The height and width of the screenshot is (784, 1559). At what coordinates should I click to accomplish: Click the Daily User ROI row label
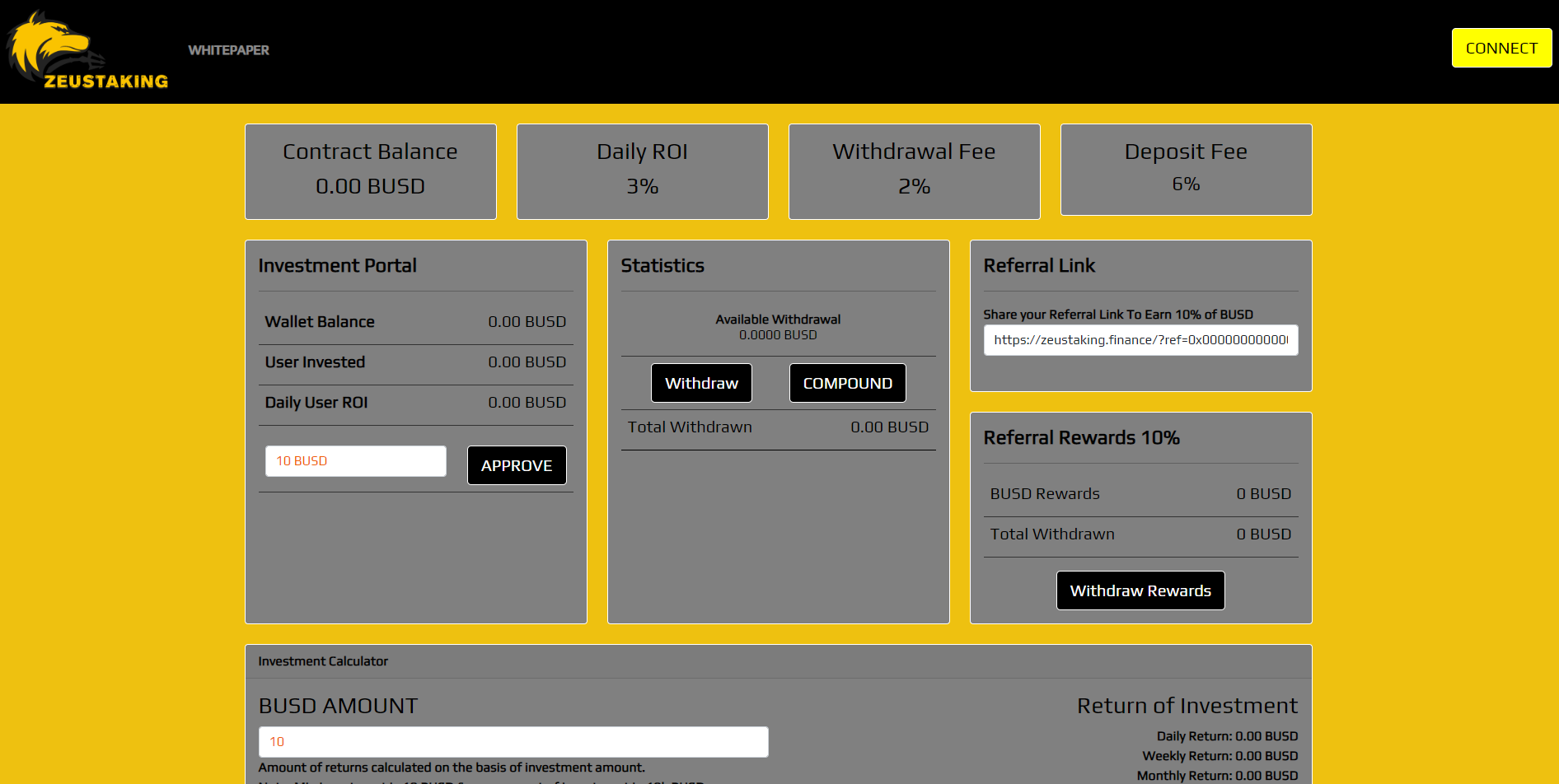click(316, 403)
